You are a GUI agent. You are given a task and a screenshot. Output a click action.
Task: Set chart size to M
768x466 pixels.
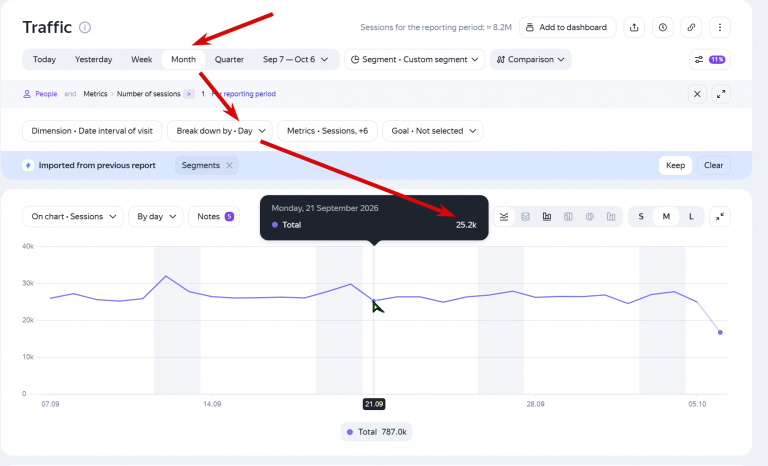pyautogui.click(x=666, y=217)
